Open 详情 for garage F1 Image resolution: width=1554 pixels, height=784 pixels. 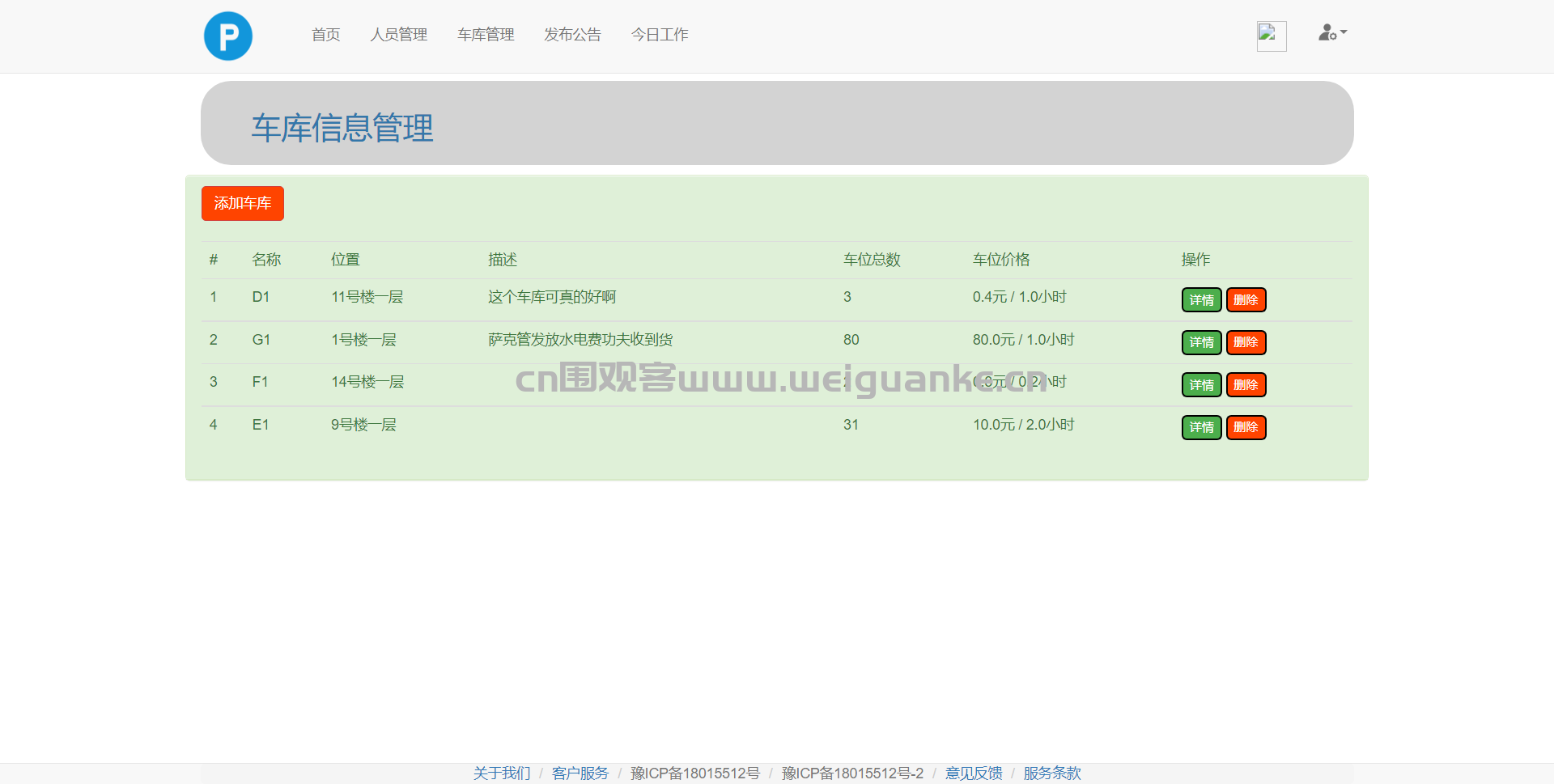point(1202,385)
